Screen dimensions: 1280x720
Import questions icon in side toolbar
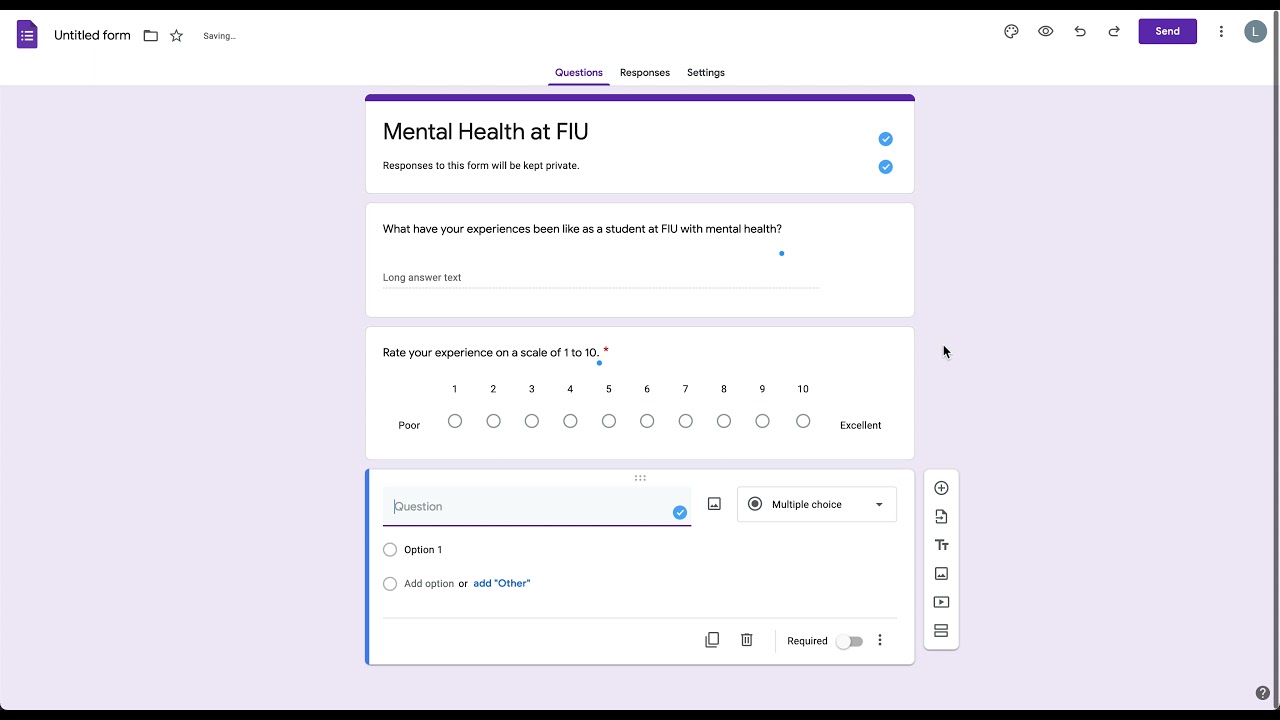(x=941, y=517)
